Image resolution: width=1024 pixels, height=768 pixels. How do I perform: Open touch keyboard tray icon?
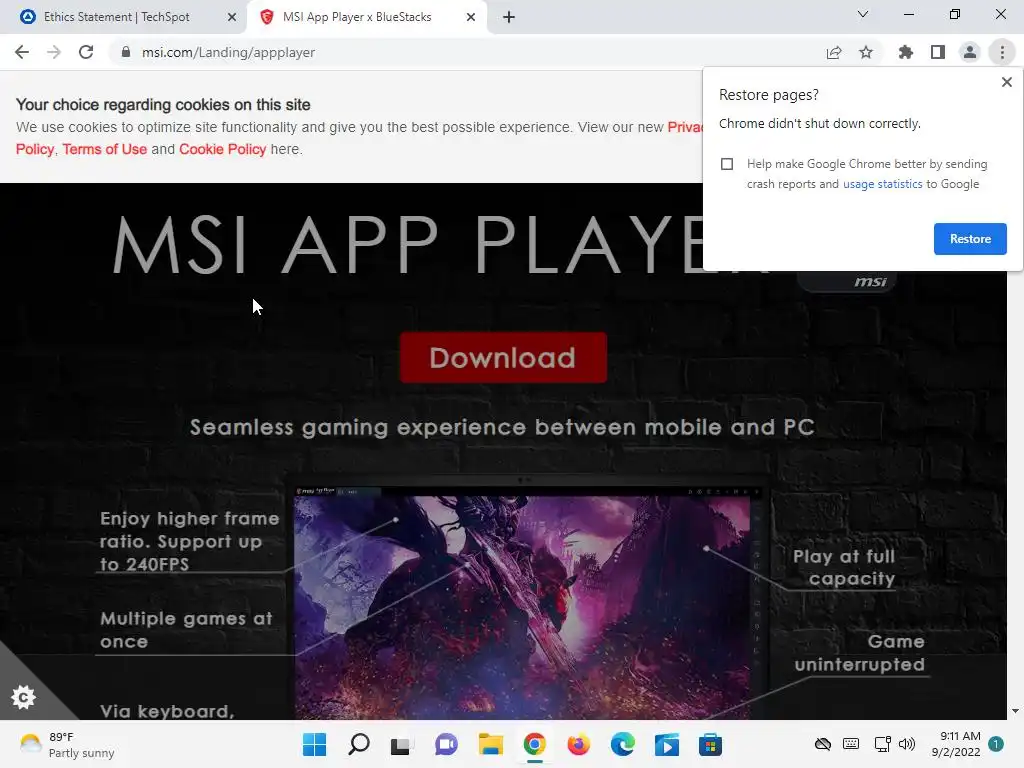tap(851, 744)
